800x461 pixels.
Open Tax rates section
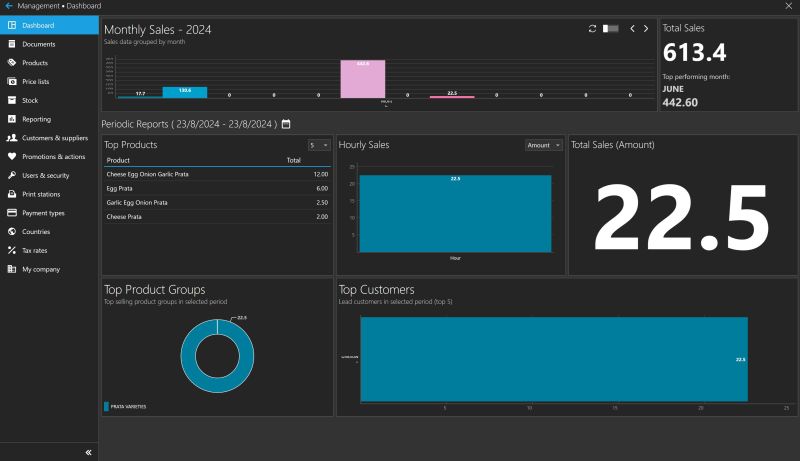(34, 250)
